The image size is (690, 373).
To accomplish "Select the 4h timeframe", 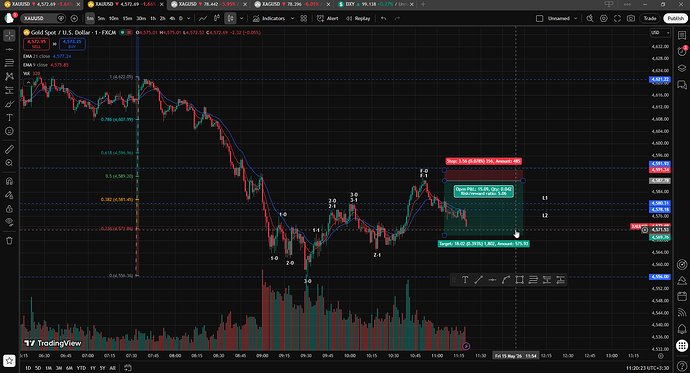I will coord(172,18).
